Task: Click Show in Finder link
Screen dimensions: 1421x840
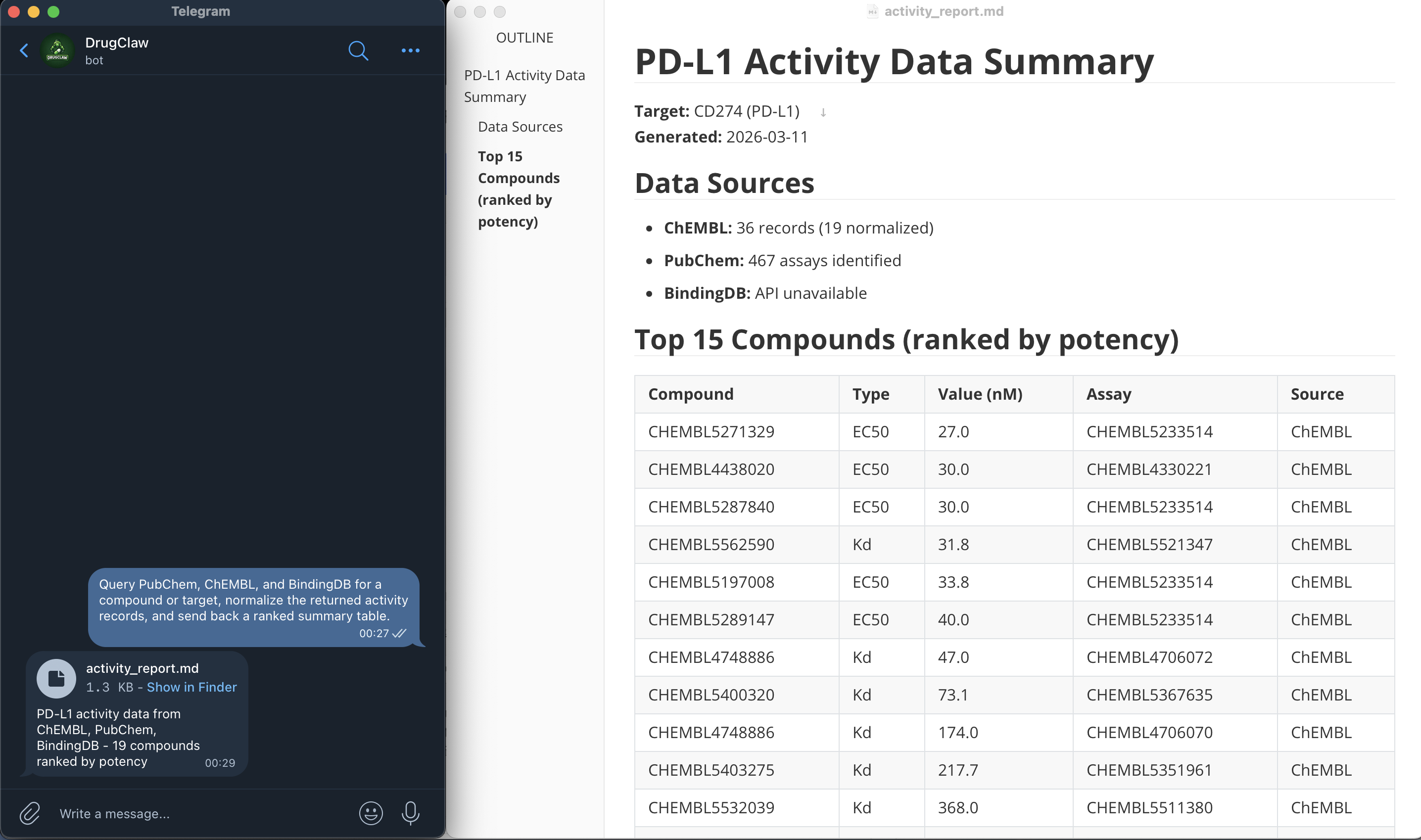Action: (192, 687)
